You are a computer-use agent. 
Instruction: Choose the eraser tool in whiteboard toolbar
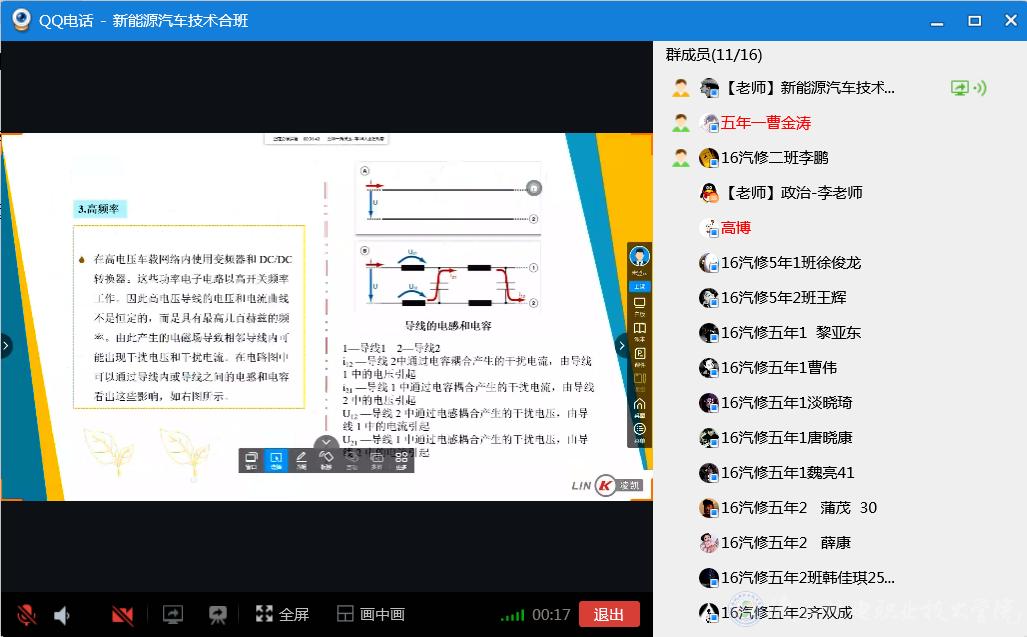[x=326, y=459]
